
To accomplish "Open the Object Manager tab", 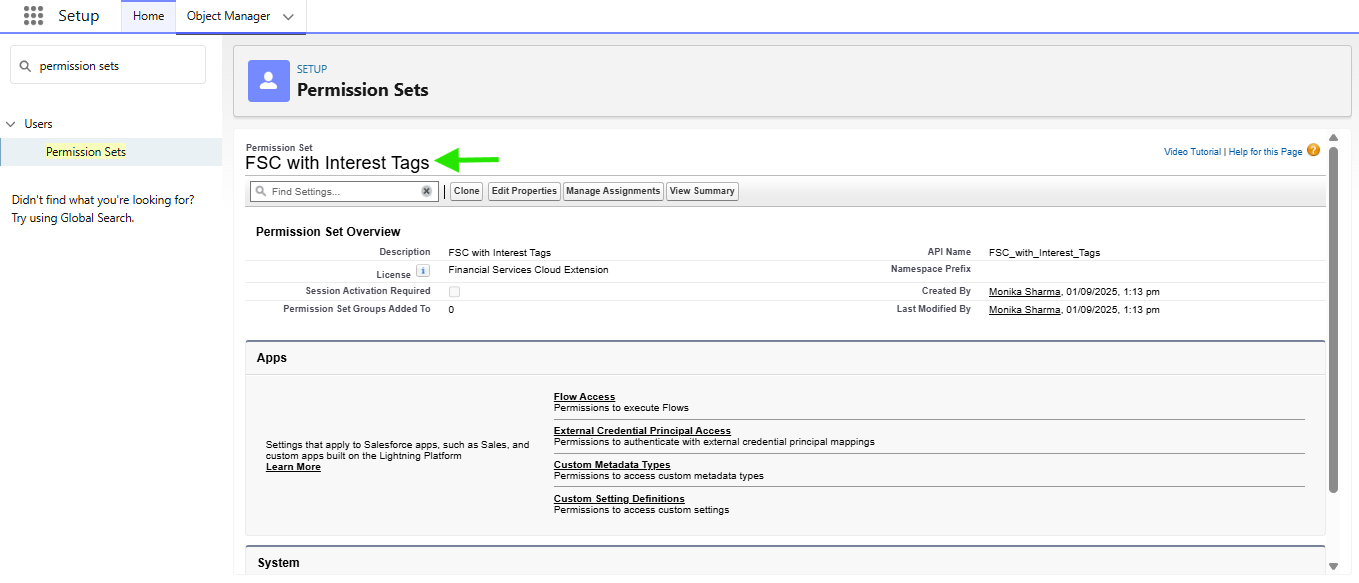I will (228, 16).
